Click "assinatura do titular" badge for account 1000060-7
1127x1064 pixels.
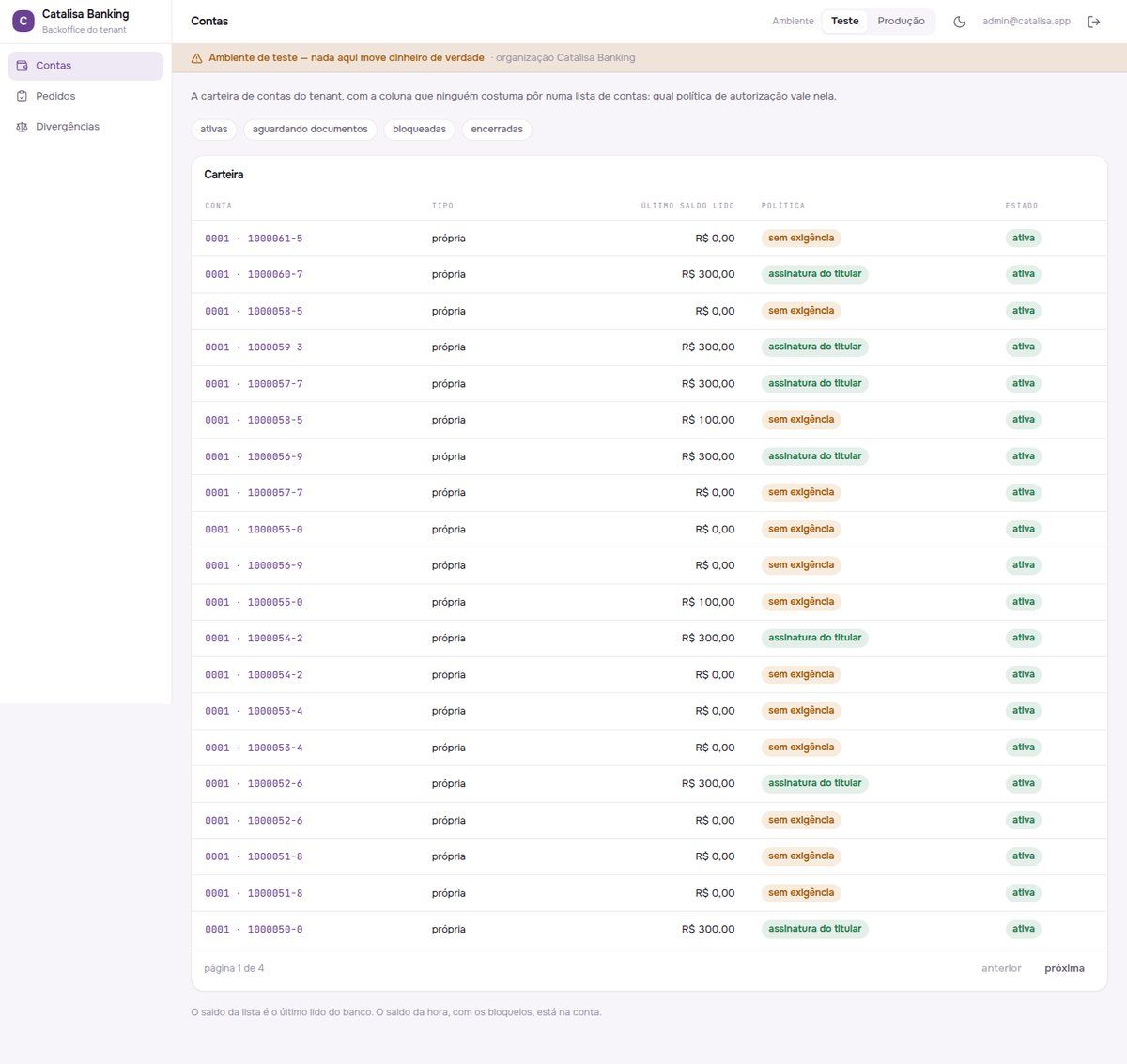click(814, 274)
